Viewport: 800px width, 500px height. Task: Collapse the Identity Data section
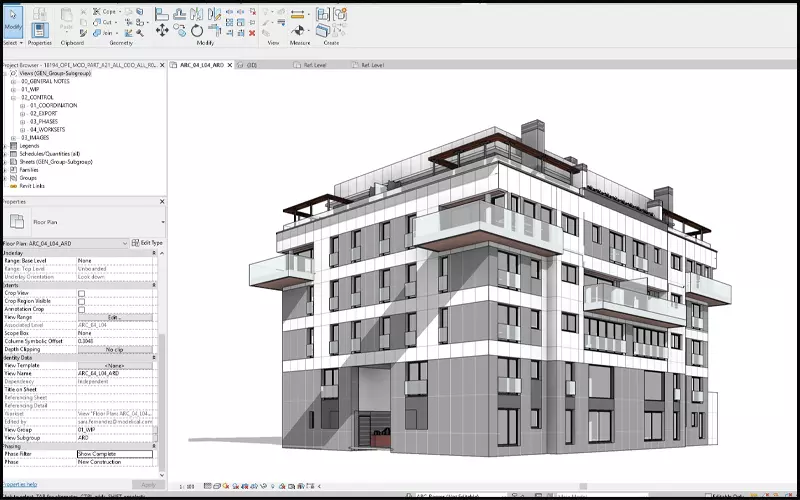click(x=154, y=357)
